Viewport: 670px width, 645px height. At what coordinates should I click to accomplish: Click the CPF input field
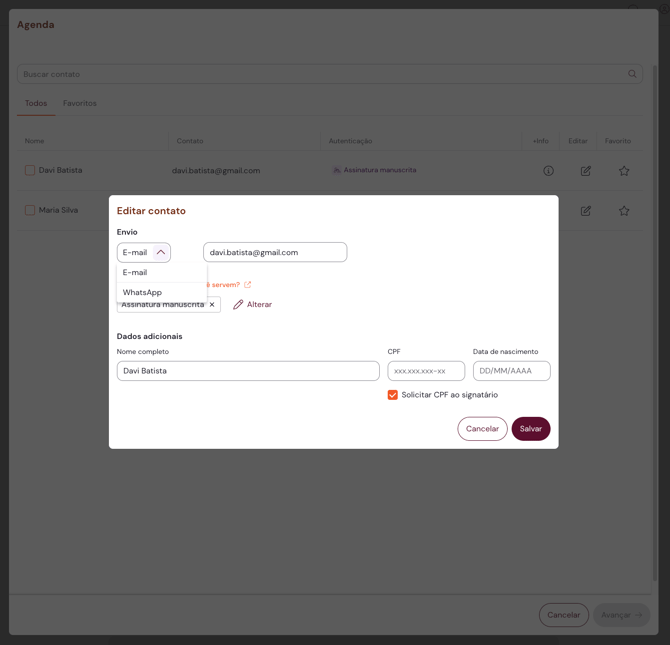(426, 371)
